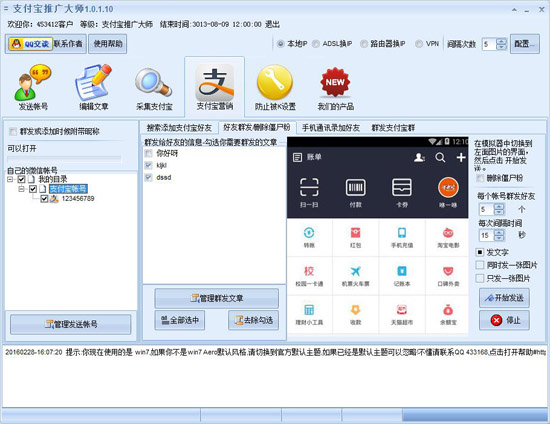This screenshot has height=424, width=550.
Task: Tap the orange 咻一咻 icon in phone preview
Action: pyautogui.click(x=448, y=187)
